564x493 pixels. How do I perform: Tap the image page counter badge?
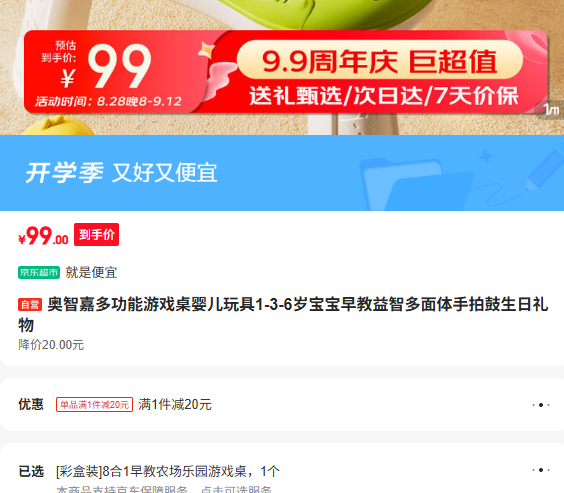550,109
